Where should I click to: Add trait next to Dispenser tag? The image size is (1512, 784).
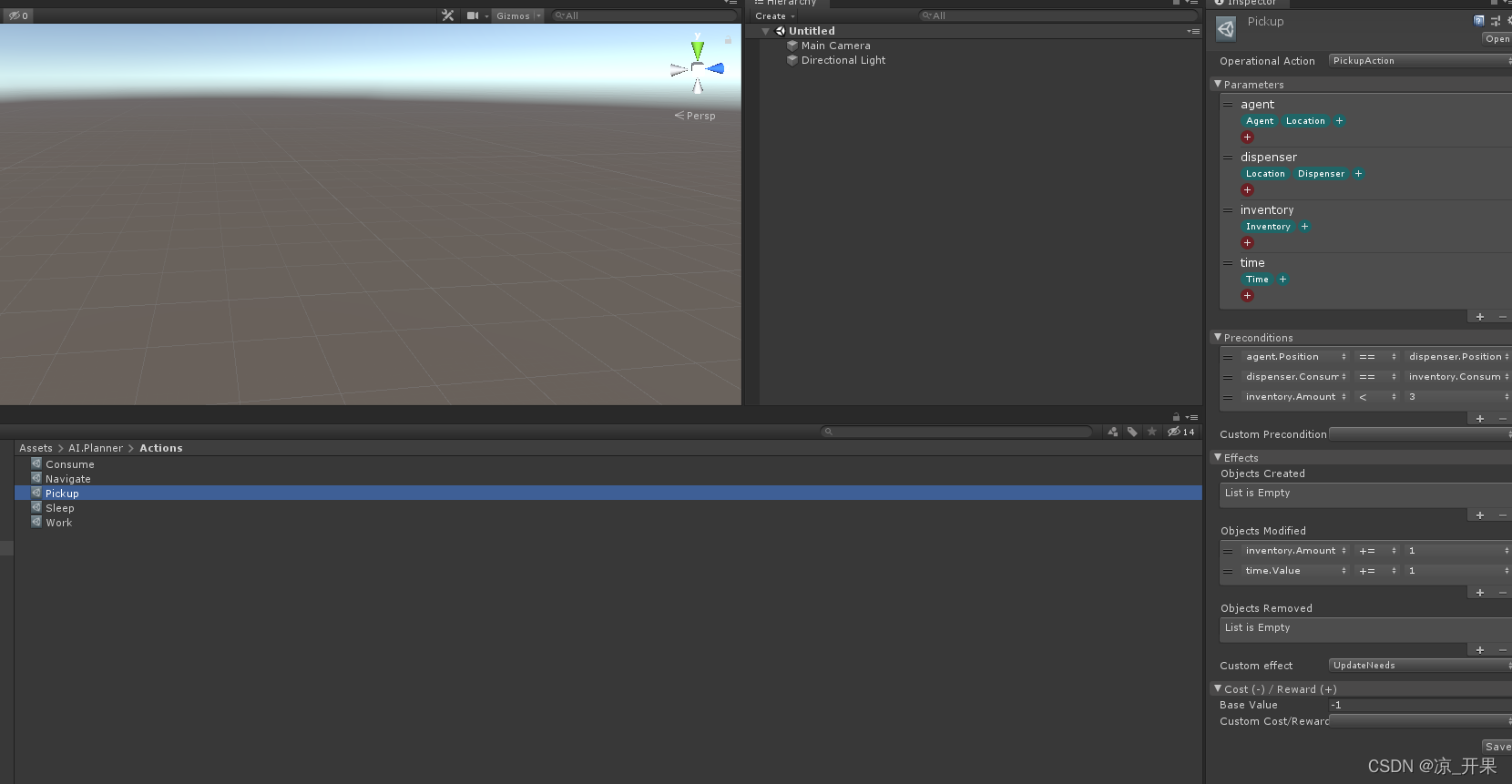point(1358,174)
